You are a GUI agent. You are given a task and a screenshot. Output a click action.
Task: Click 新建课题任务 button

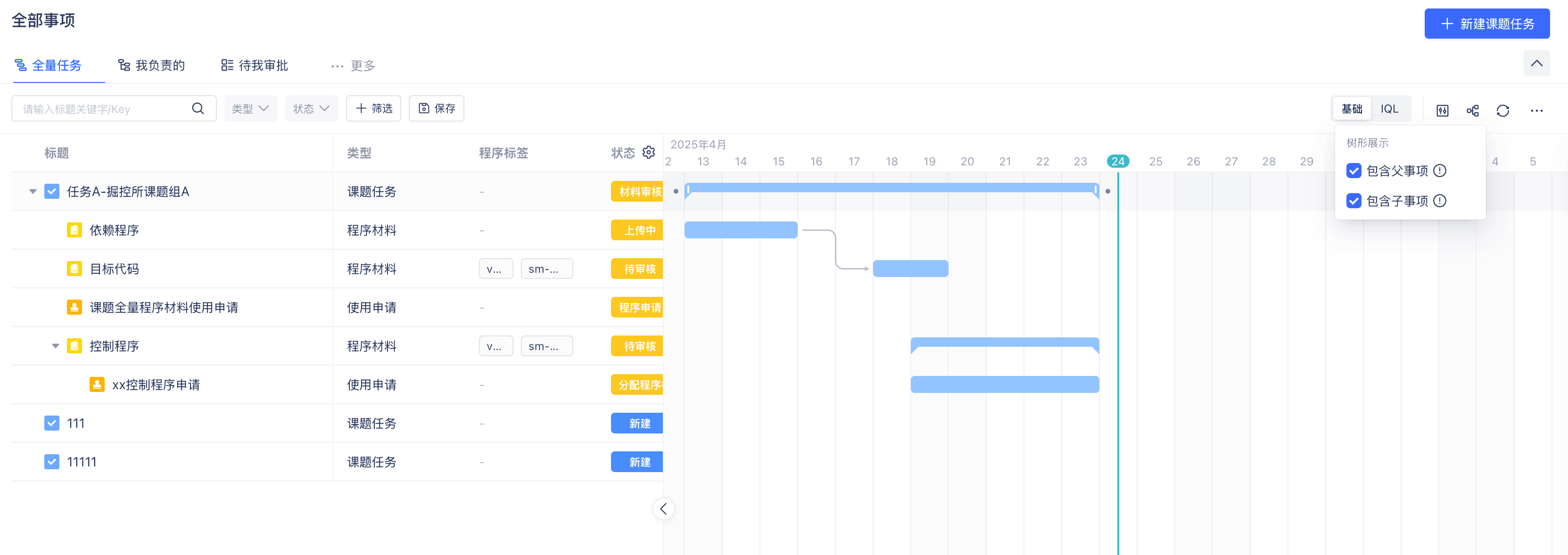click(1486, 24)
